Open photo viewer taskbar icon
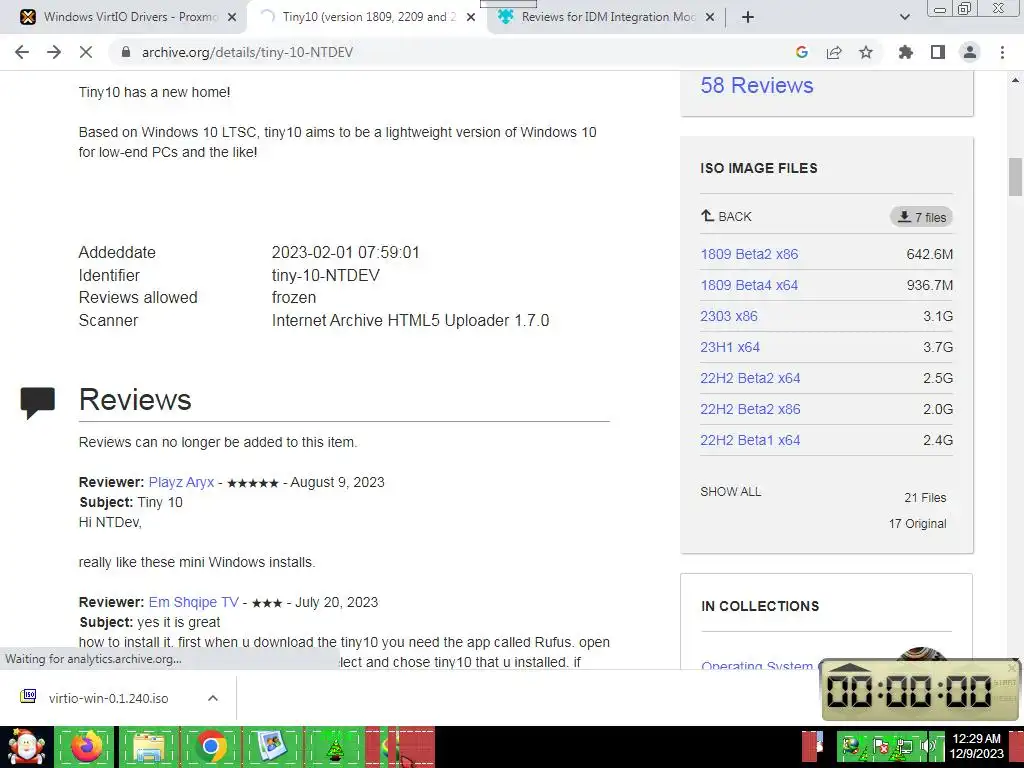 pos(272,746)
